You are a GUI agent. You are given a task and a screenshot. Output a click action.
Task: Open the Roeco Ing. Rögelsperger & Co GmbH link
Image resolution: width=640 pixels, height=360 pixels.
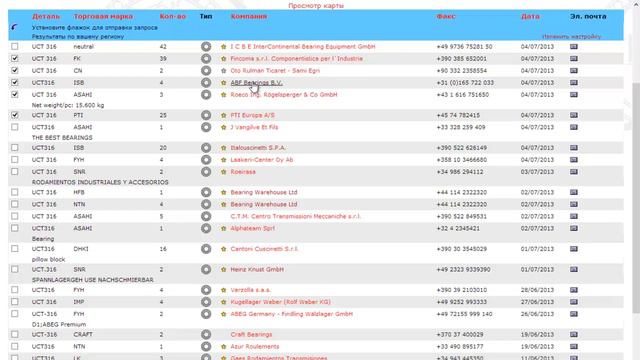[284, 95]
